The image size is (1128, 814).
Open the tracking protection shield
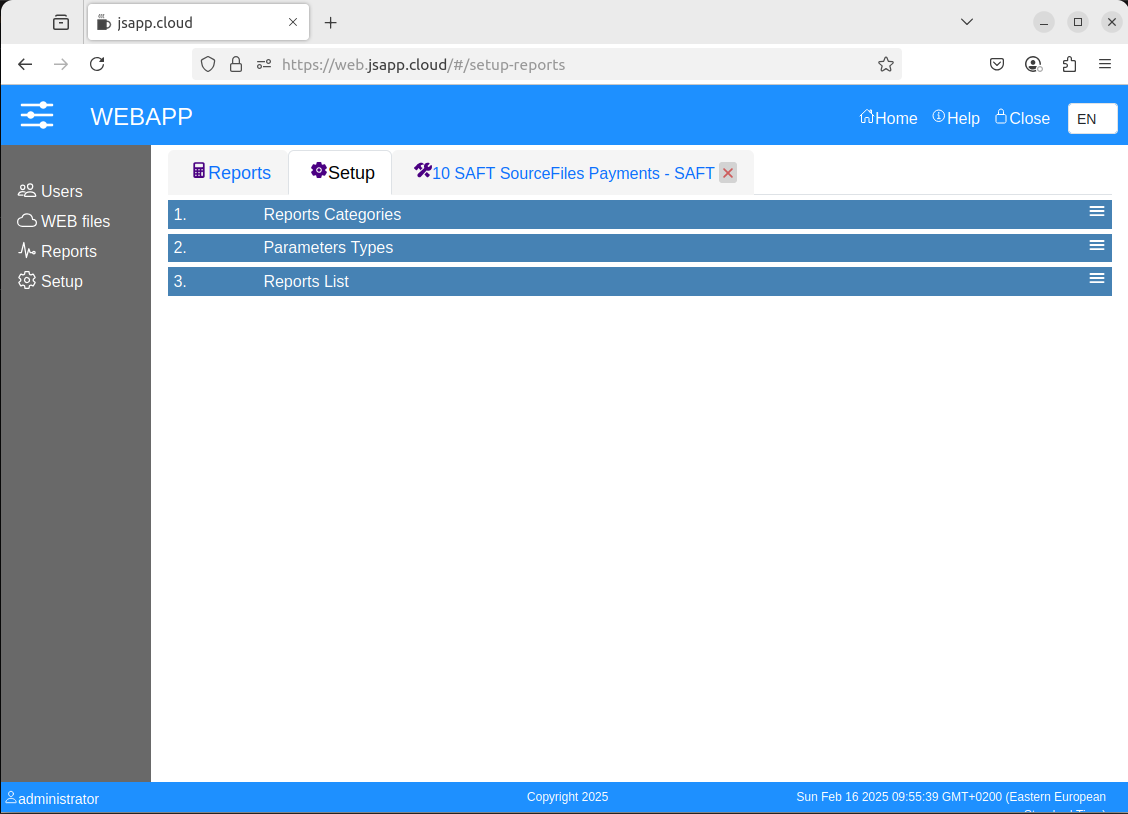click(208, 65)
